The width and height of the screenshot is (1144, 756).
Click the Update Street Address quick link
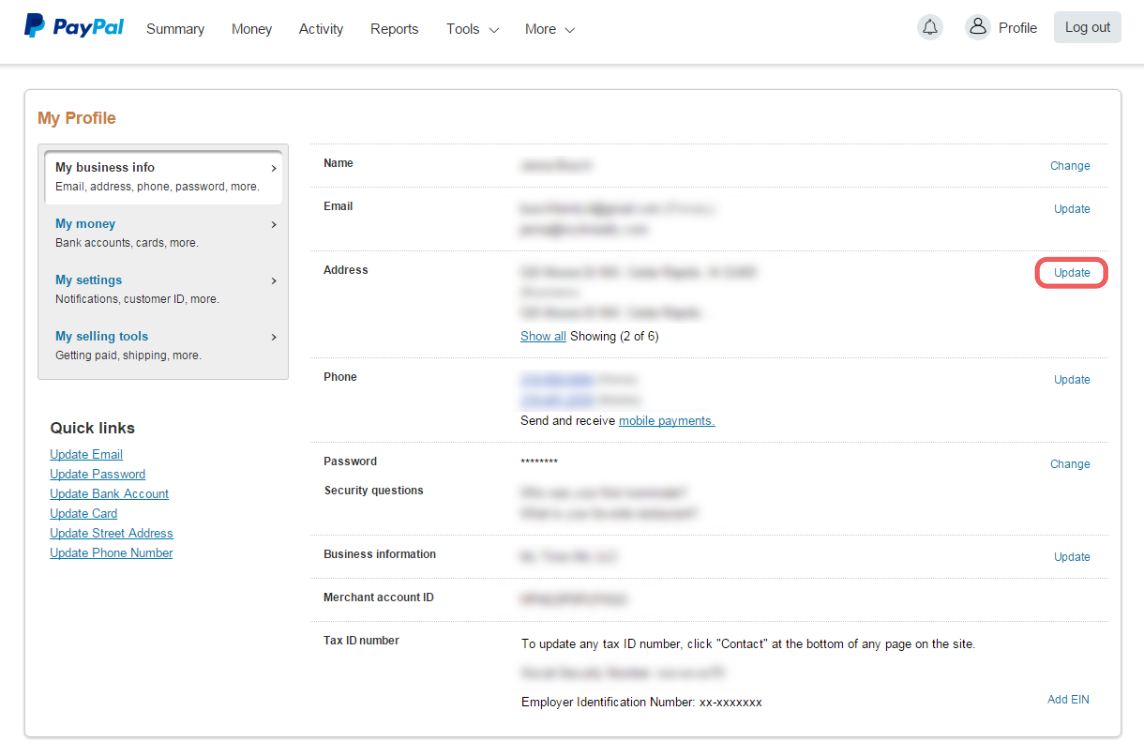pos(112,533)
